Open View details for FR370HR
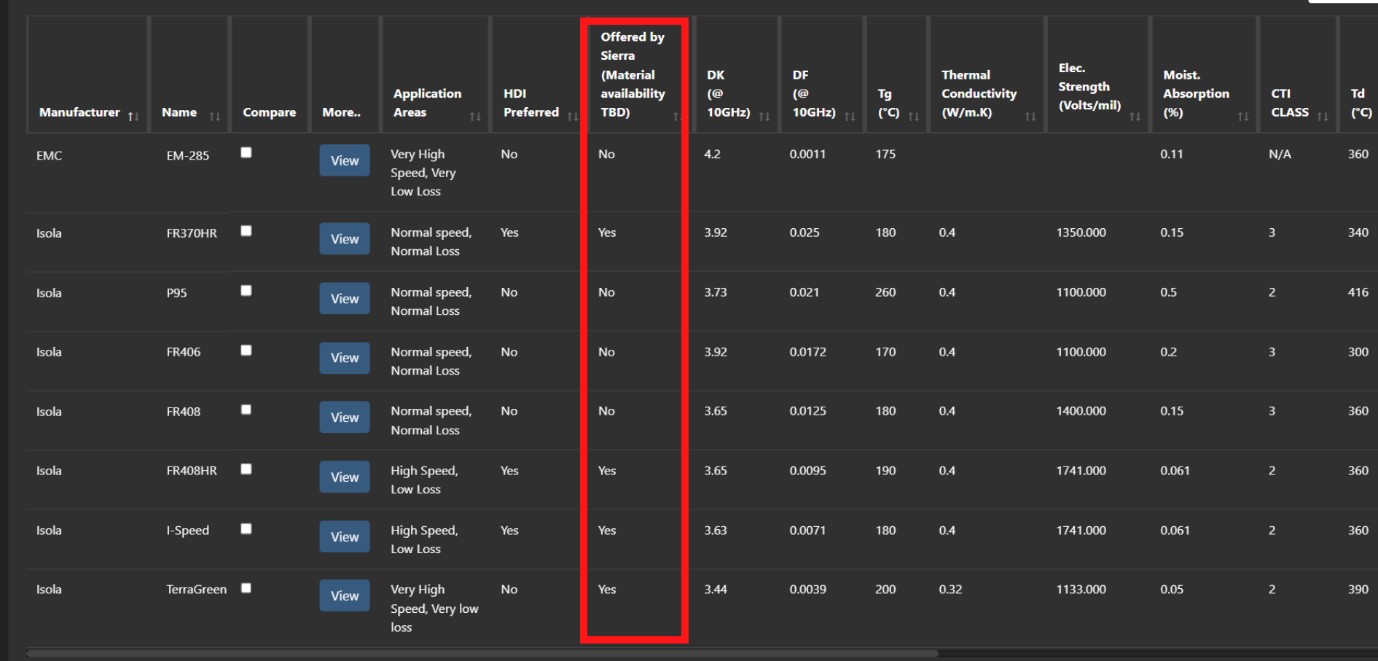The width and height of the screenshot is (1378, 661). pyautogui.click(x=345, y=238)
